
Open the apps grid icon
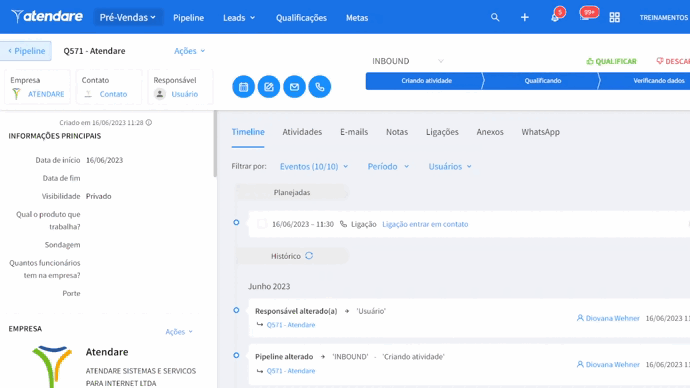click(615, 18)
